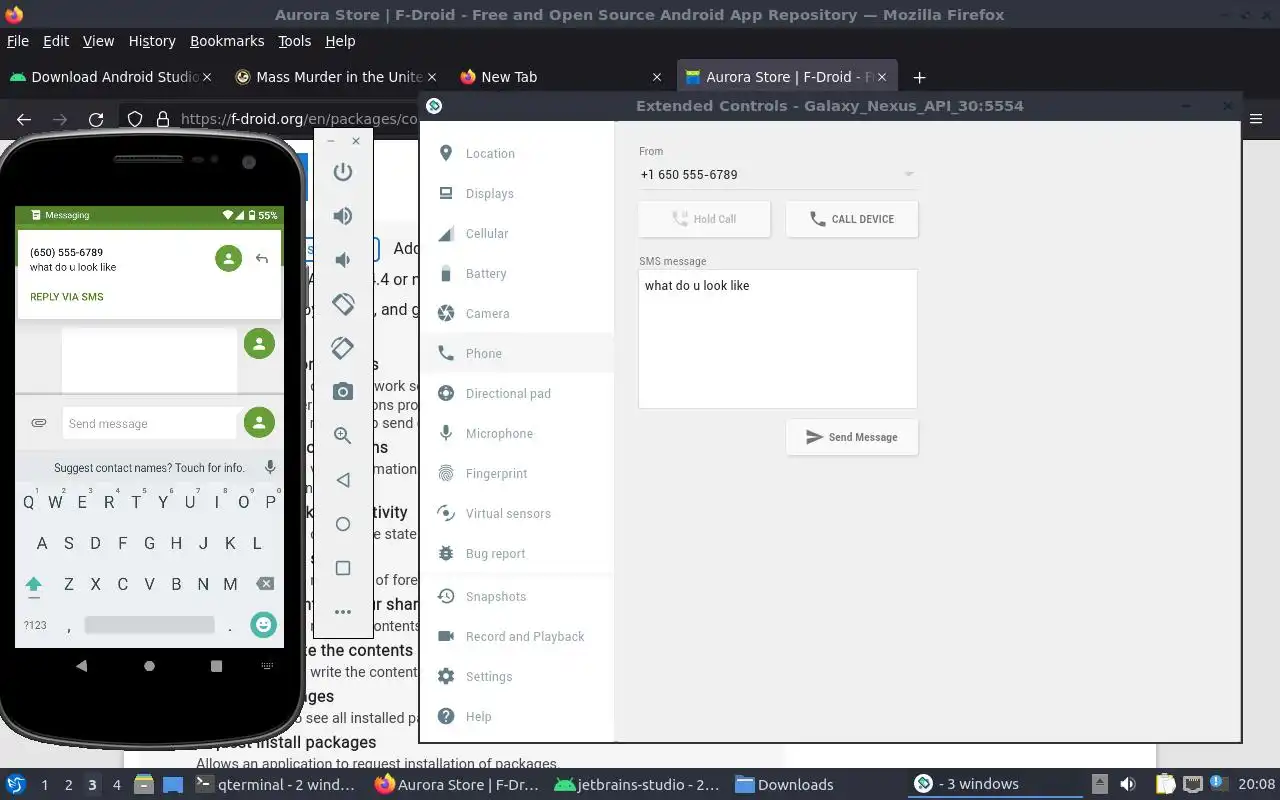The height and width of the screenshot is (800, 1280).
Task: Tap the Send message field on phone
Action: click(x=149, y=423)
